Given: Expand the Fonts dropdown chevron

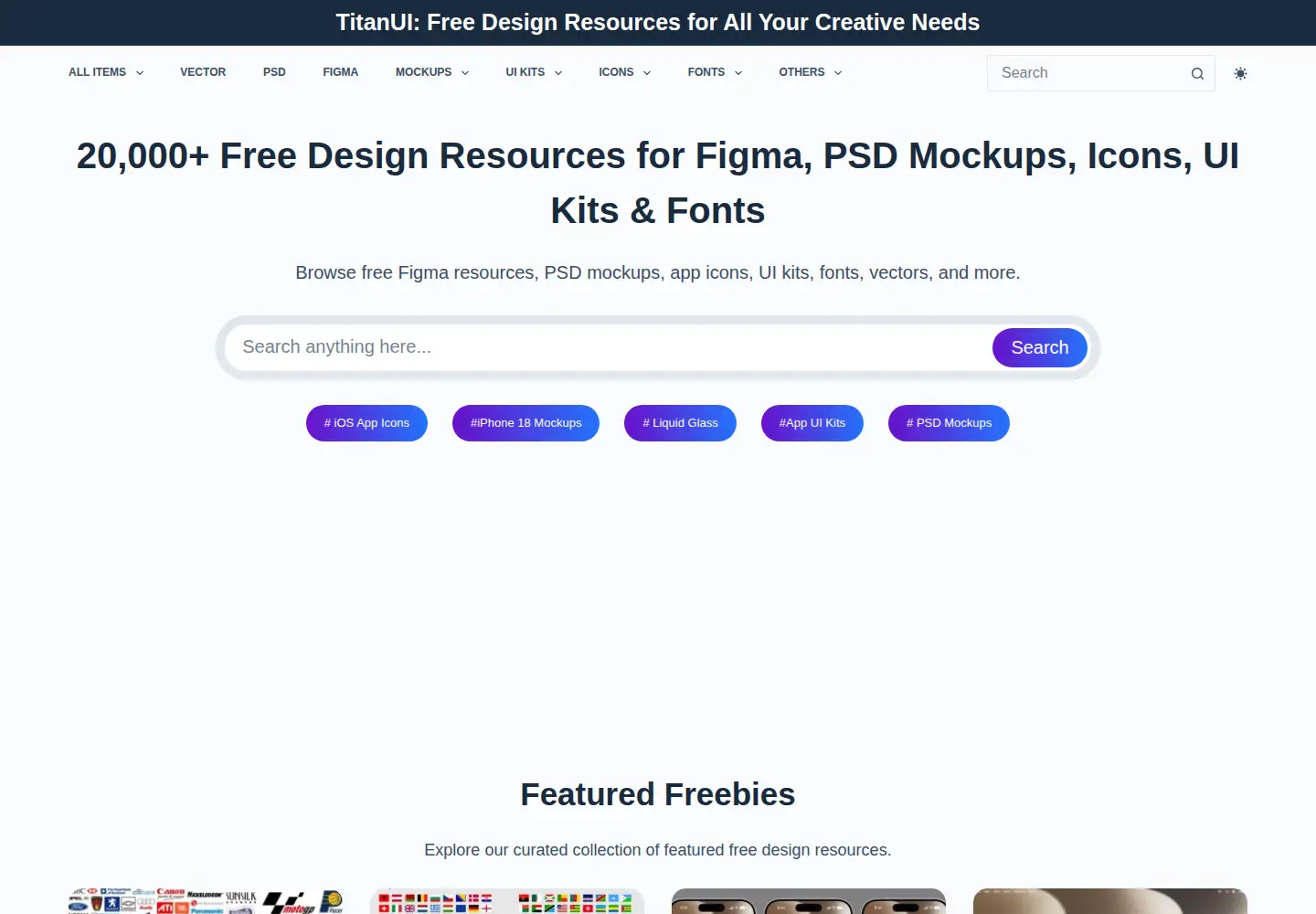Looking at the screenshot, I should [738, 73].
